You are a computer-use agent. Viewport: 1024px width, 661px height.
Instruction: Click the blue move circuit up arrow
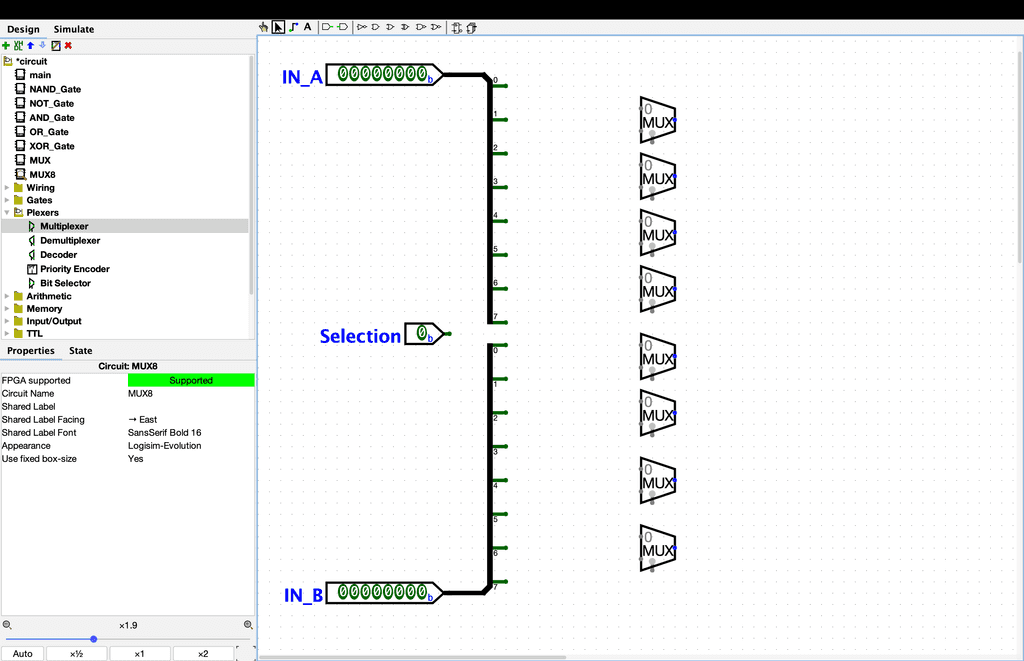[x=30, y=45]
